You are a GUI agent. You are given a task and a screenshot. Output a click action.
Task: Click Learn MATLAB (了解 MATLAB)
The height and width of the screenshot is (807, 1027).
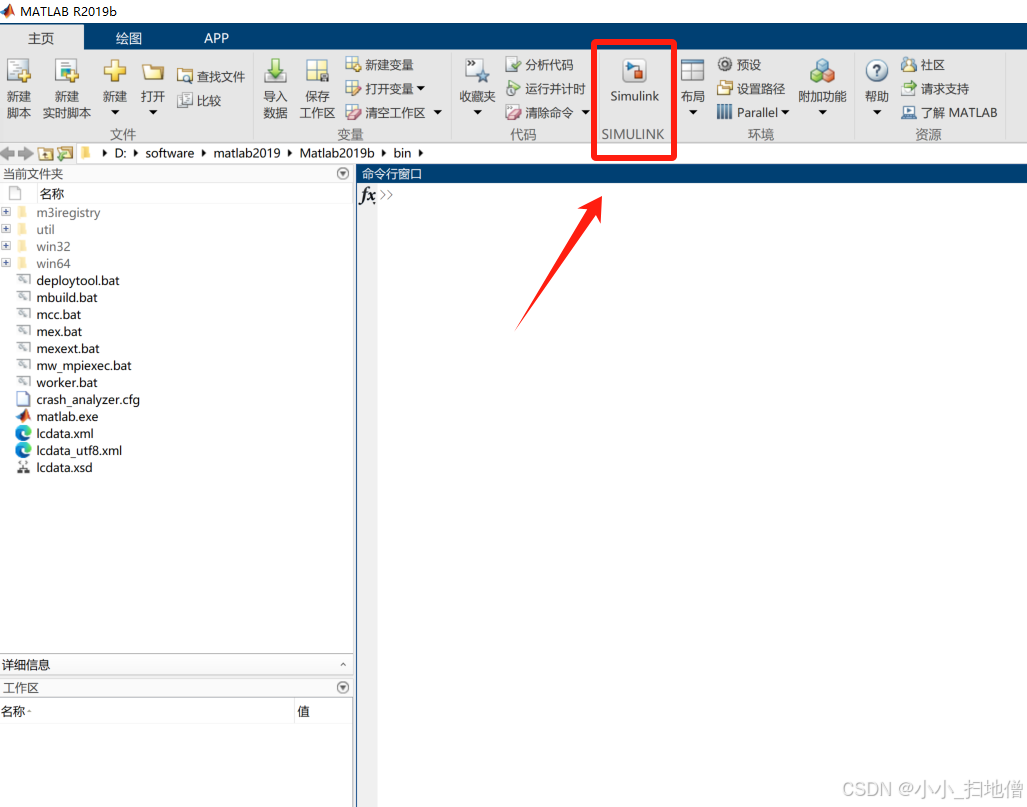[949, 112]
